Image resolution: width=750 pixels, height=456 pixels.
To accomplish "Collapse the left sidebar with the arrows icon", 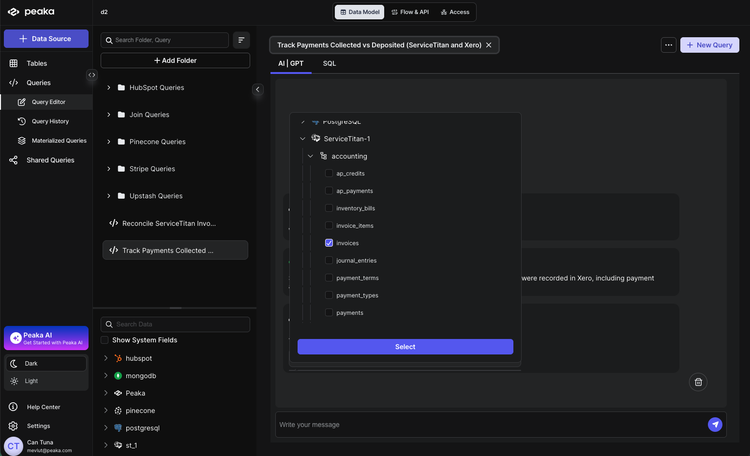I will point(92,75).
